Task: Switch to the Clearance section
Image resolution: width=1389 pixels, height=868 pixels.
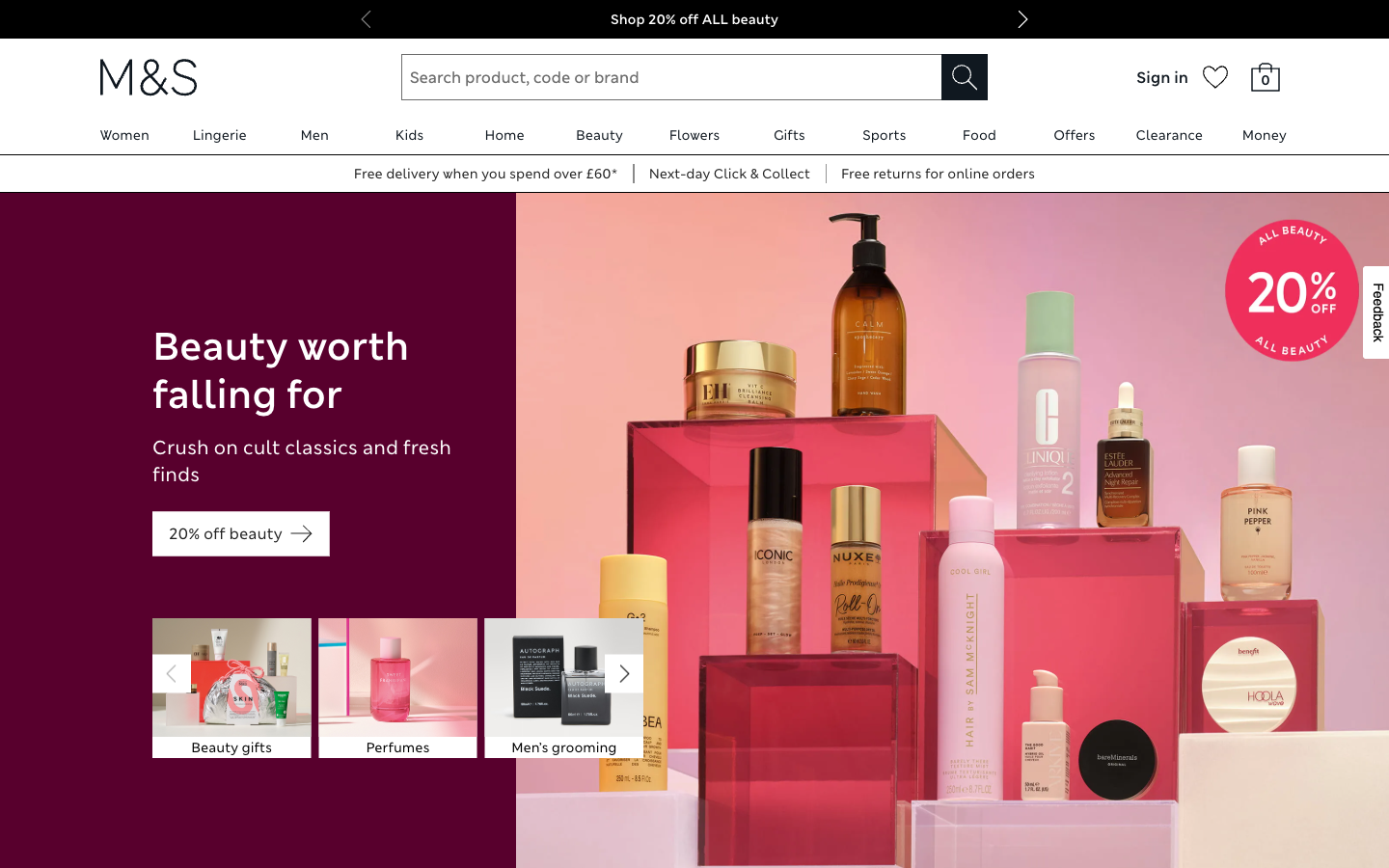Action: (1169, 135)
